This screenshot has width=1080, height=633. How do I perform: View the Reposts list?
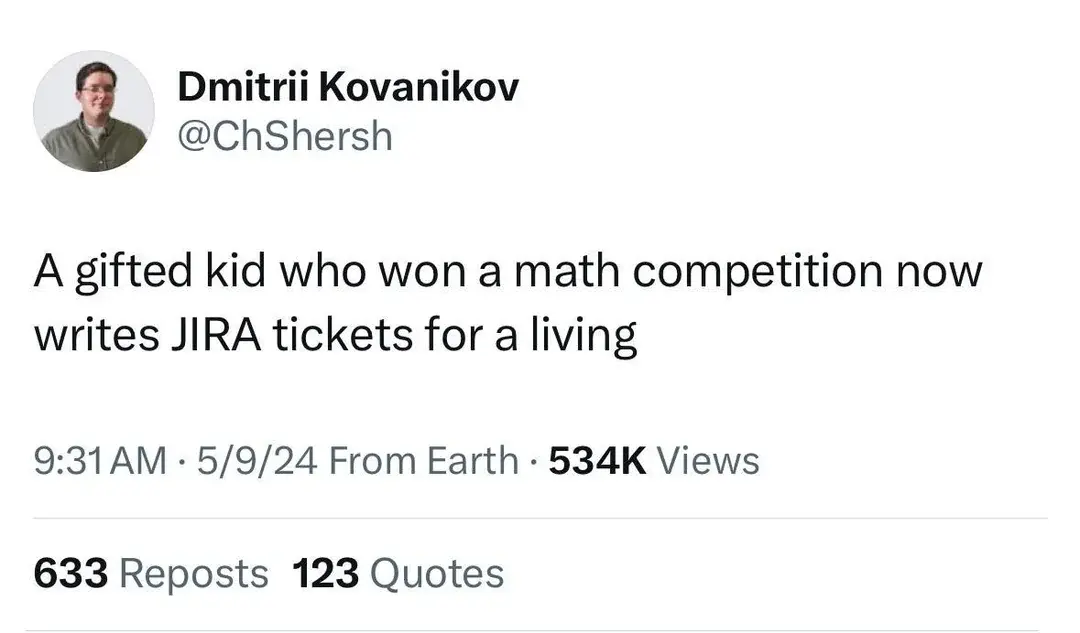(x=194, y=574)
